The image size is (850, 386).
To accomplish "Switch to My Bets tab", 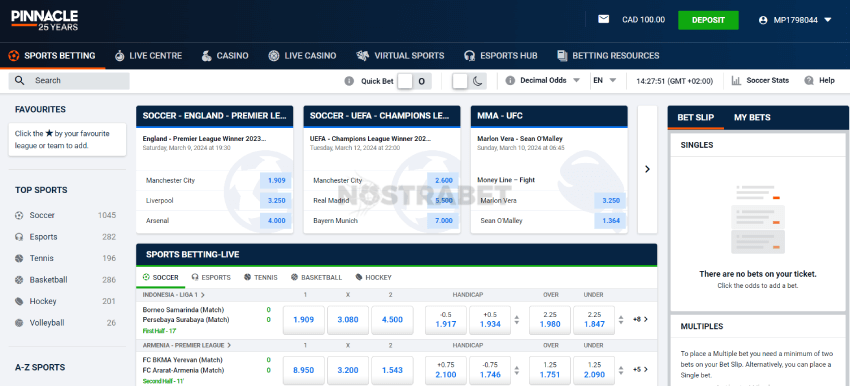I will point(752,117).
